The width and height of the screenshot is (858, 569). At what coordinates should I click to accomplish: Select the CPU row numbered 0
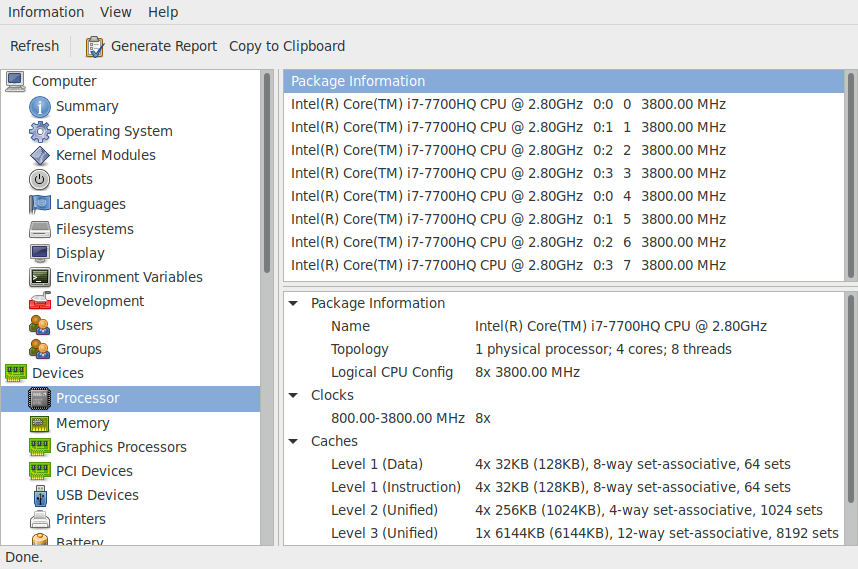click(x=564, y=104)
